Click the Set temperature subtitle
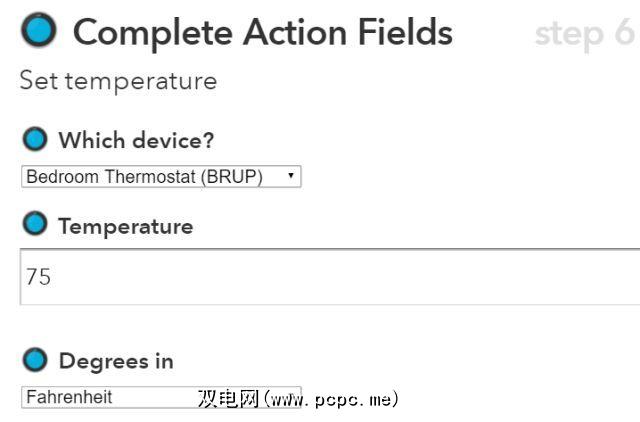 point(118,81)
